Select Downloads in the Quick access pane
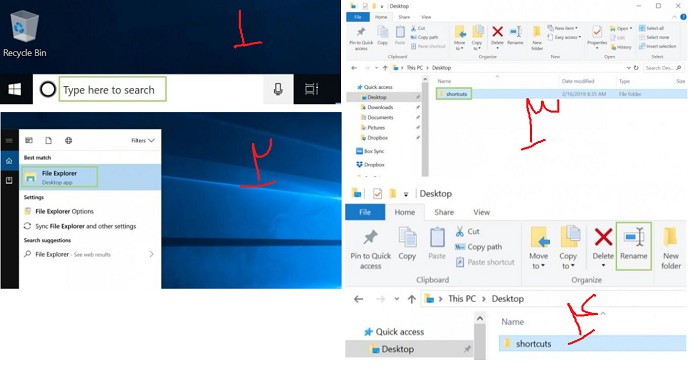The image size is (700, 371). 380,107
